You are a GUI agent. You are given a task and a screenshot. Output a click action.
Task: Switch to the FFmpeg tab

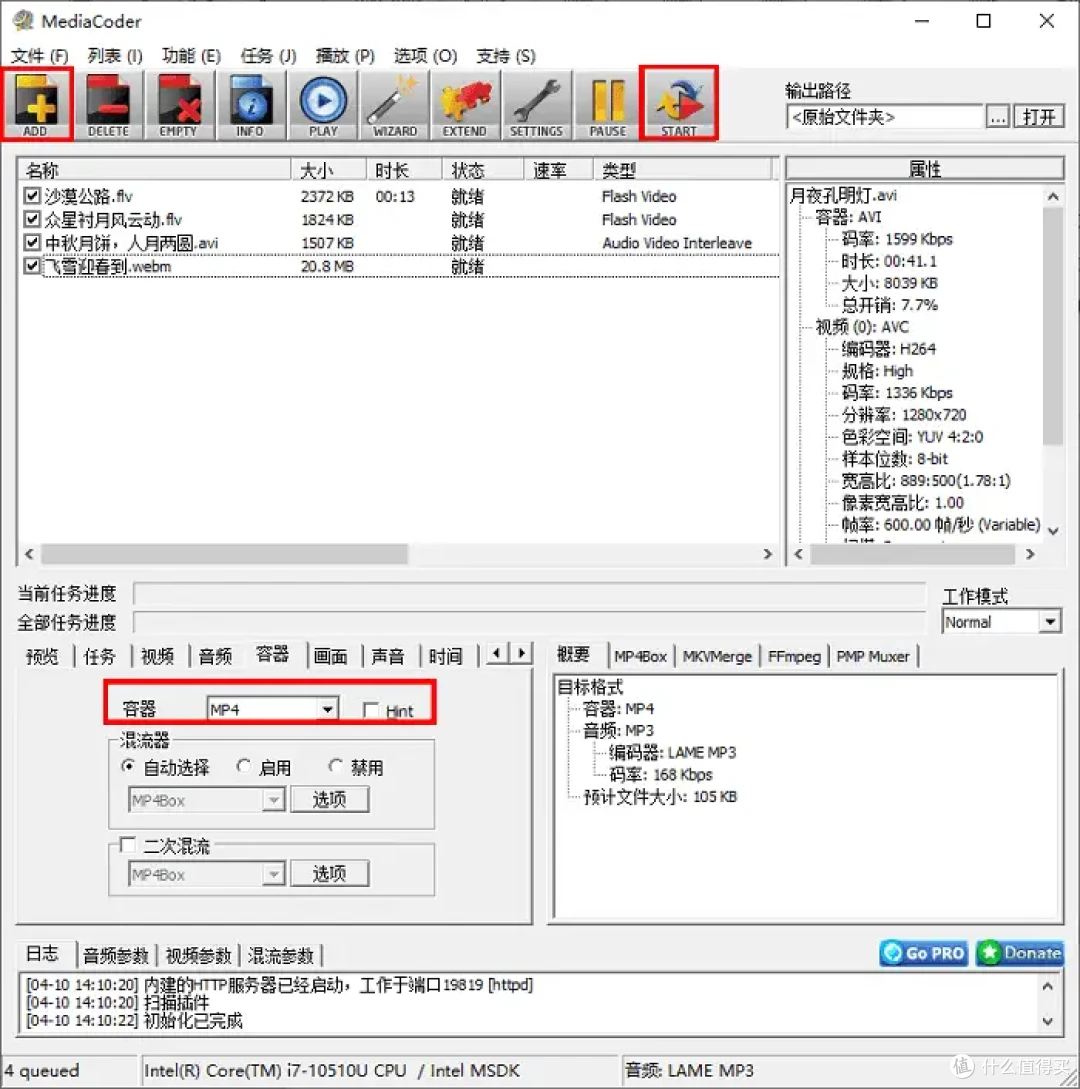pyautogui.click(x=795, y=656)
